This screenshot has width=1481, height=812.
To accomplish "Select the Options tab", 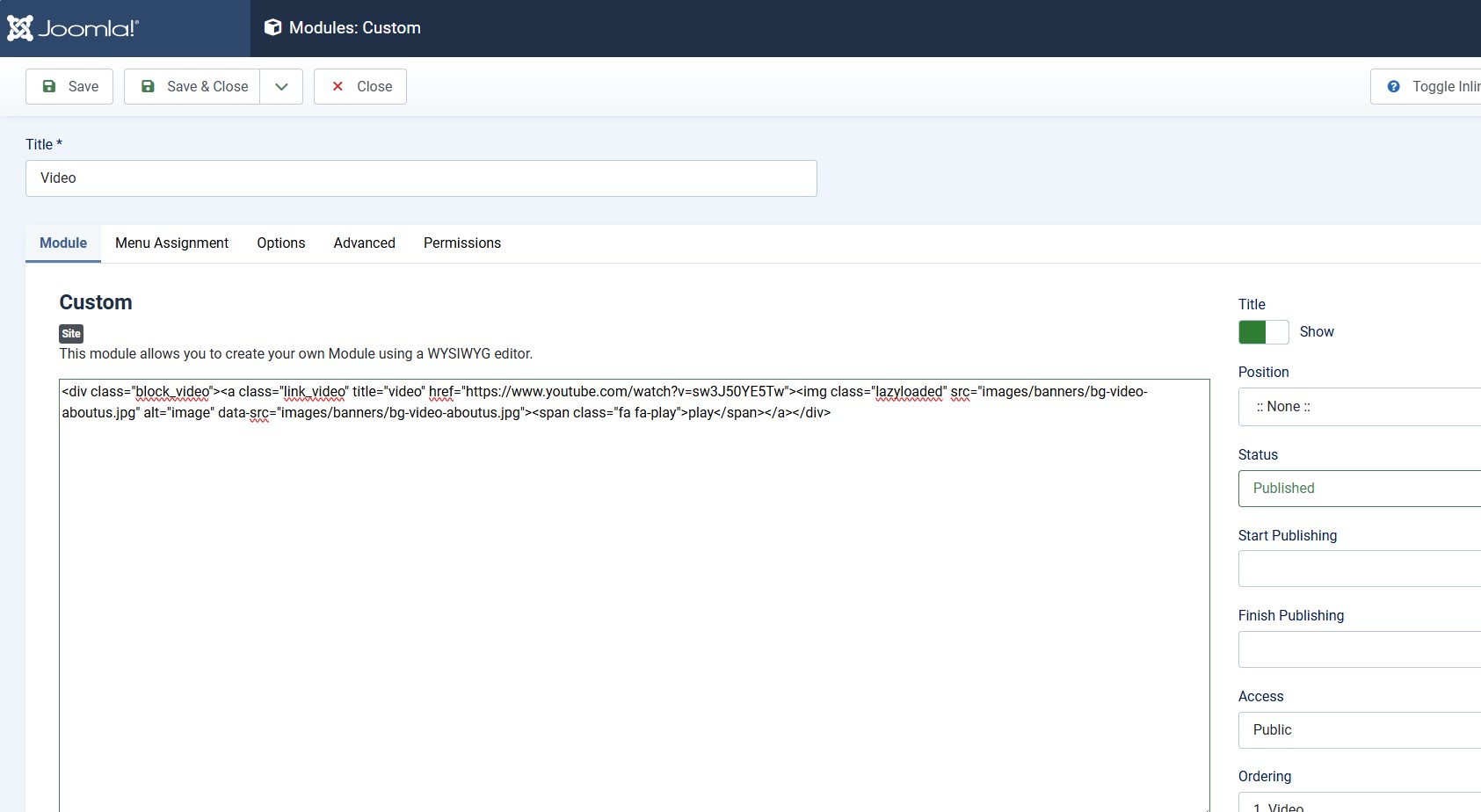I will pos(280,243).
